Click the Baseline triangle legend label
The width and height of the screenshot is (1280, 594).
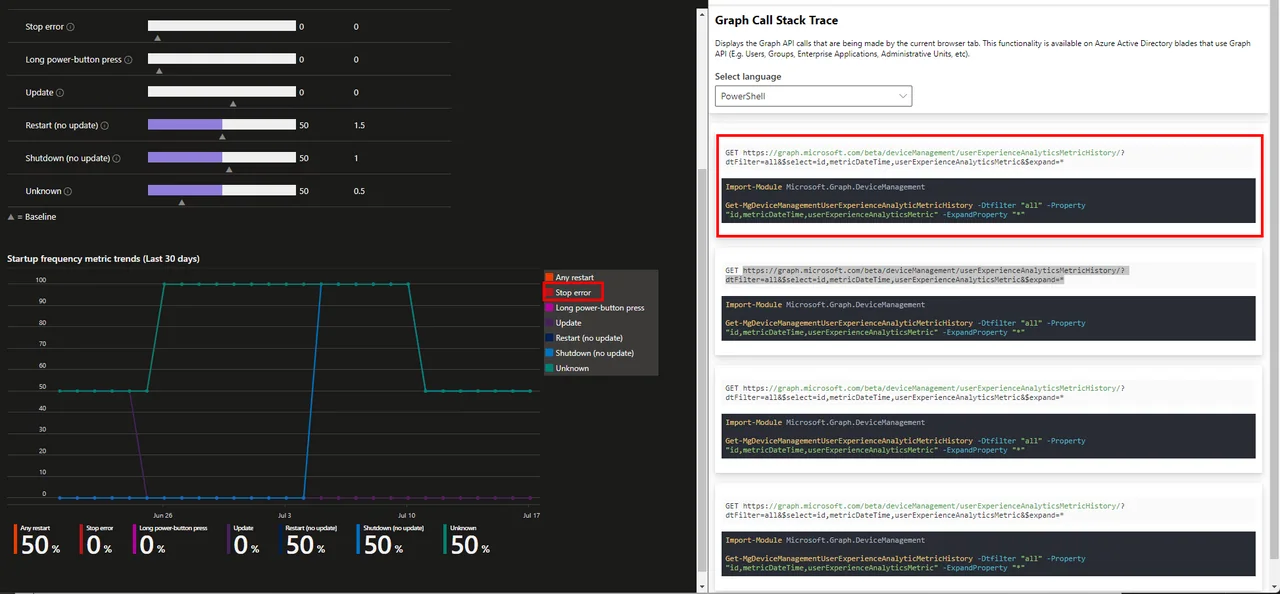tap(32, 216)
